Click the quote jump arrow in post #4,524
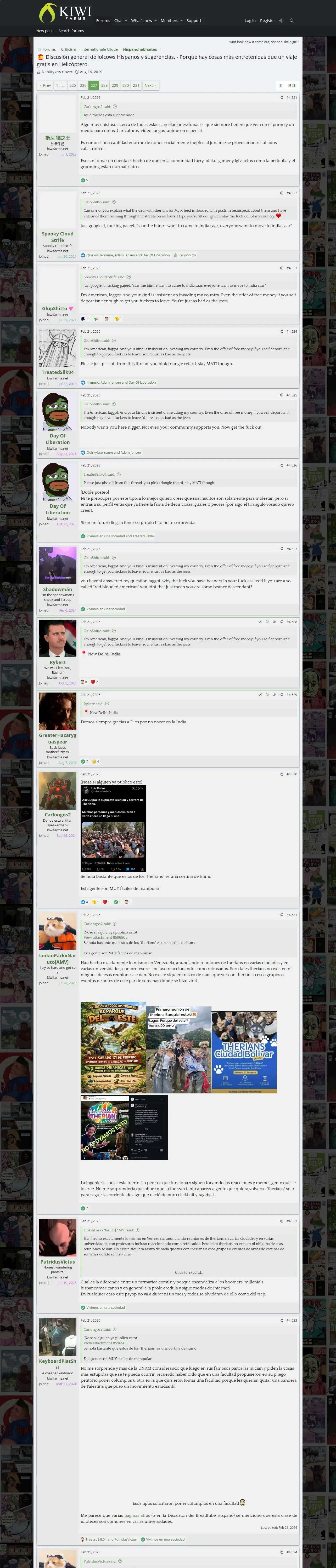 click(x=114, y=340)
